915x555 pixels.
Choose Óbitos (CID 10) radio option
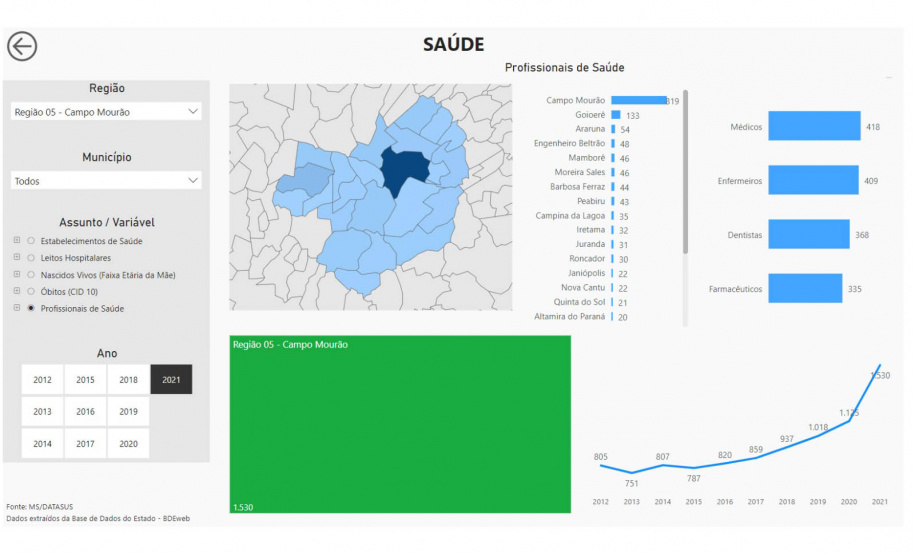[31, 291]
